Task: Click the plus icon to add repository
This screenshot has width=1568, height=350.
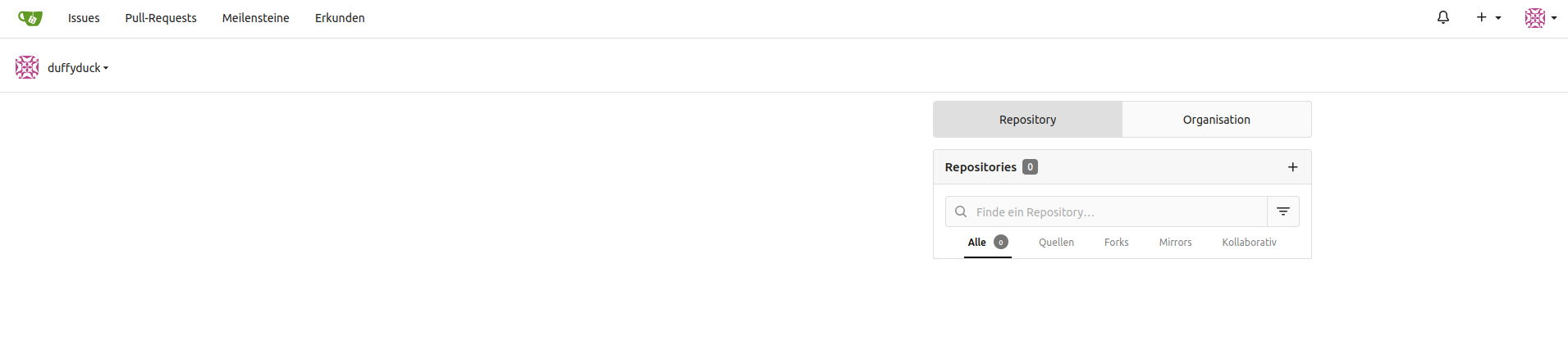Action: (1292, 167)
